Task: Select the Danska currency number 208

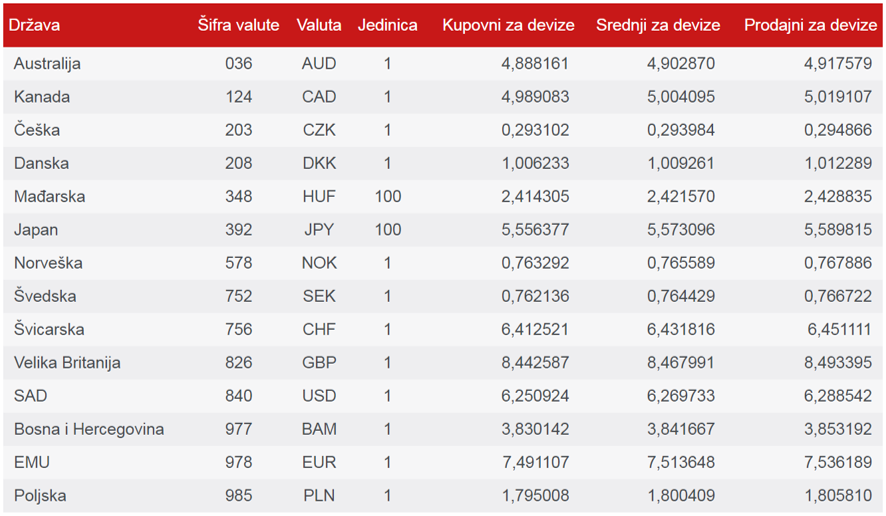Action: coord(238,163)
